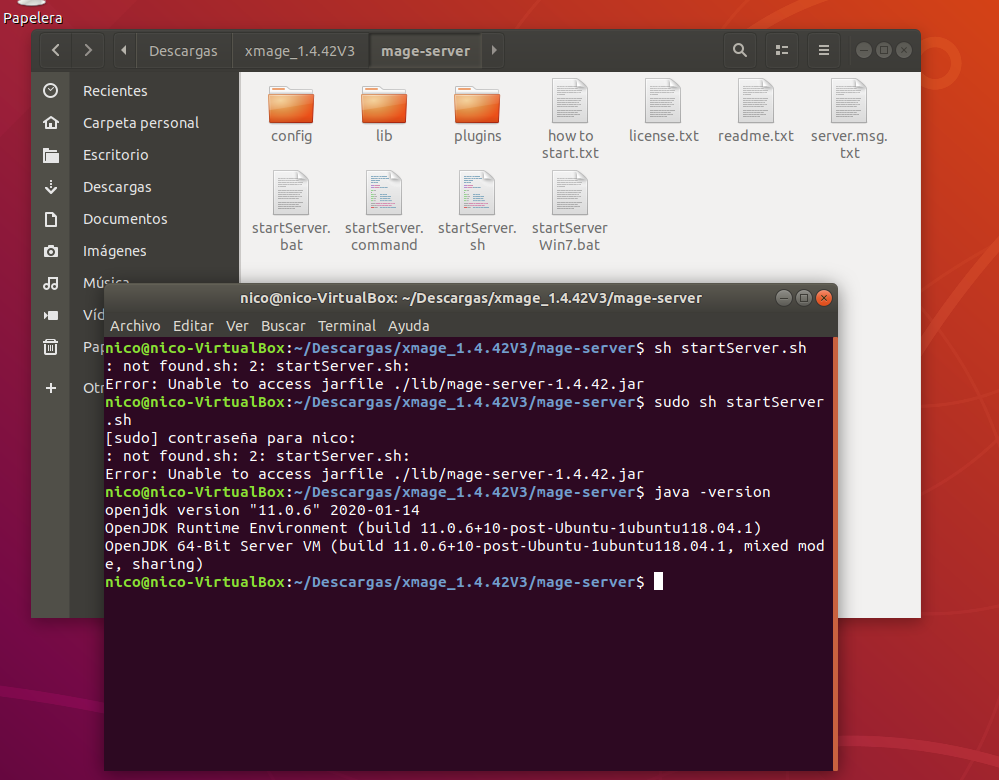This screenshot has height=780, width=999.
Task: Click the java -version command text
Action: (x=712, y=492)
